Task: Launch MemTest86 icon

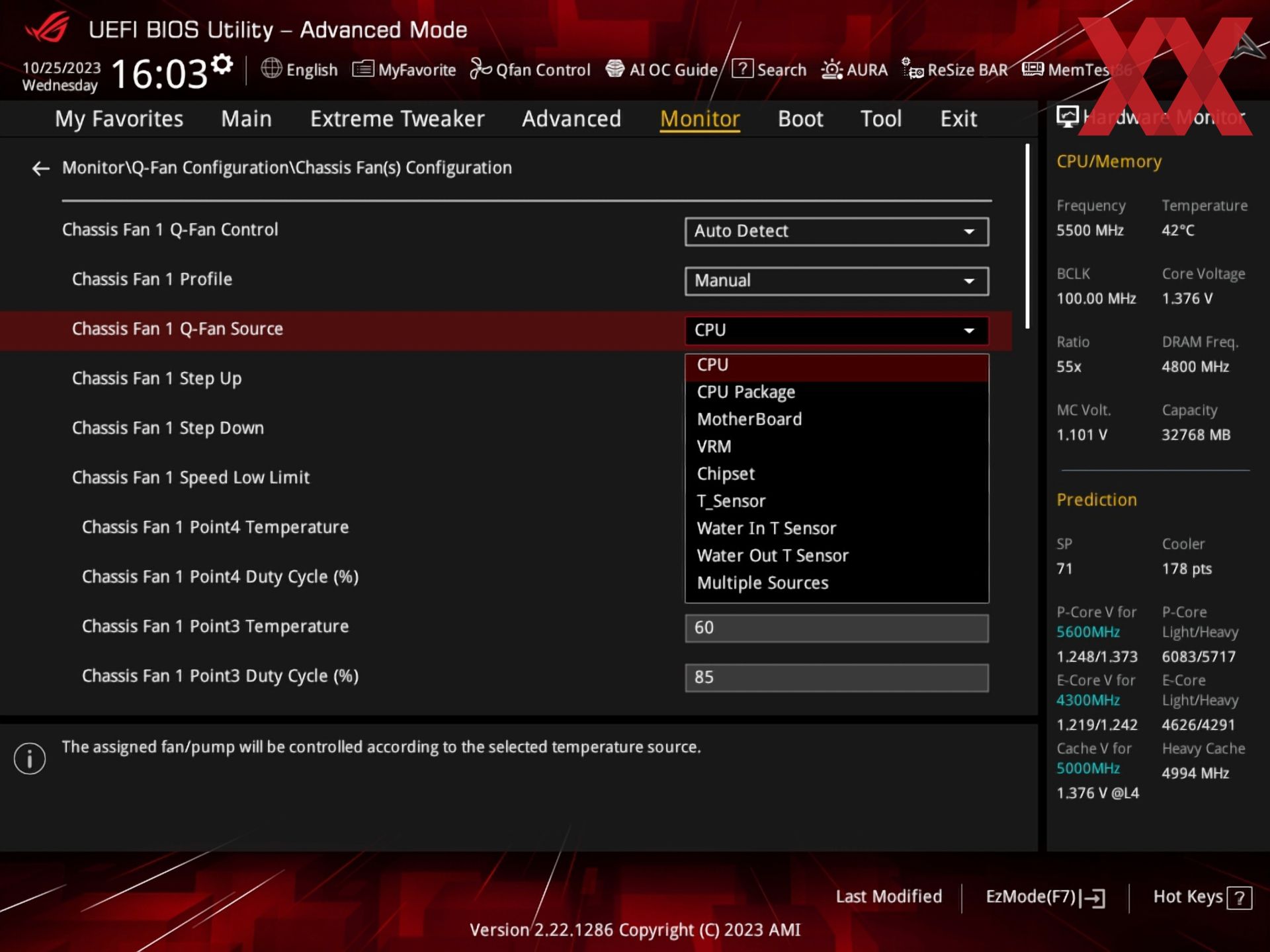Action: [x=1033, y=69]
